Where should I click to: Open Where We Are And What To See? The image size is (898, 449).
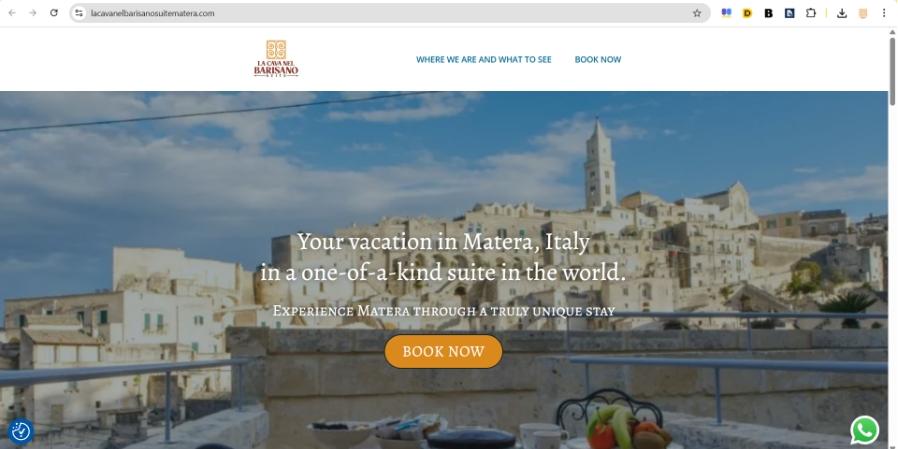tap(483, 60)
